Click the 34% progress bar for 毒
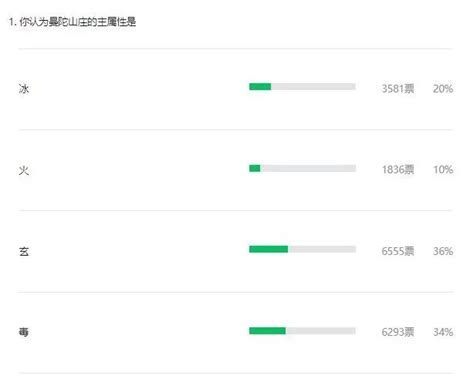 (302, 331)
